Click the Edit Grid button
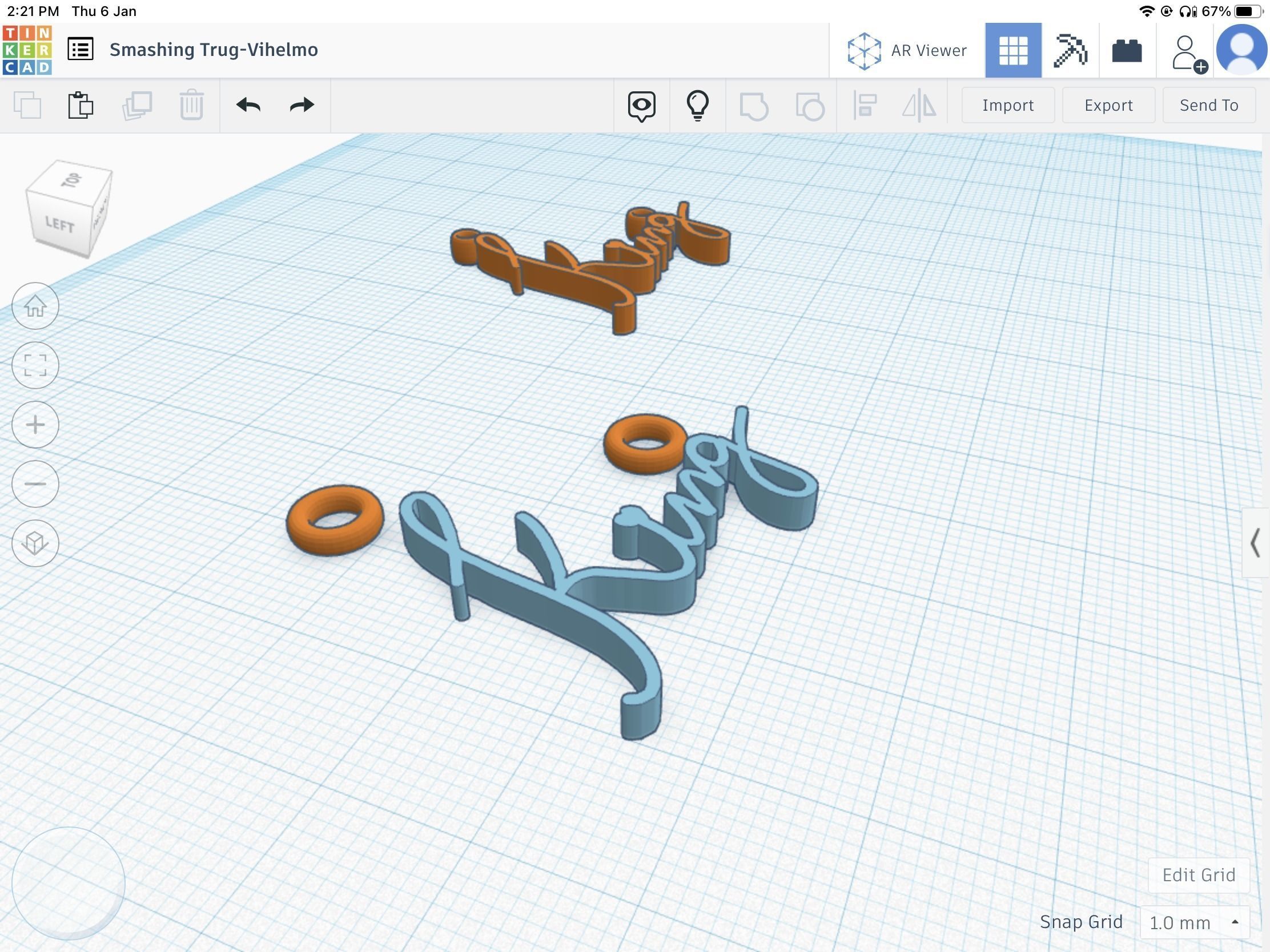1270x952 pixels. tap(1199, 875)
